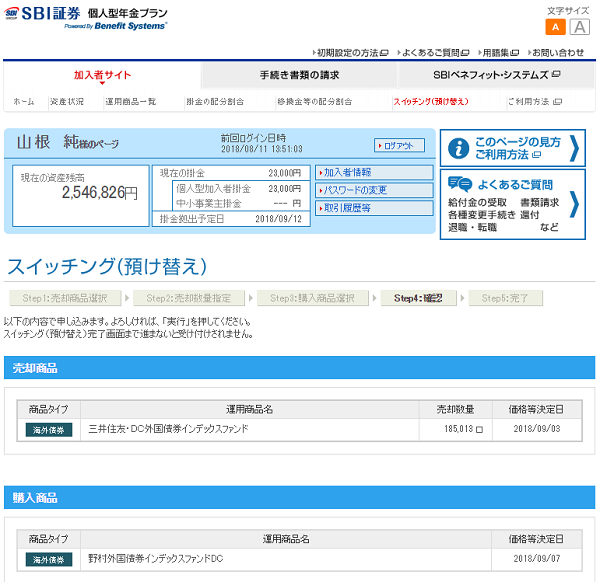Screen dimensions: 600x582
Task: Click date 2018/09/03 in 売却商品 table
Action: 537,429
